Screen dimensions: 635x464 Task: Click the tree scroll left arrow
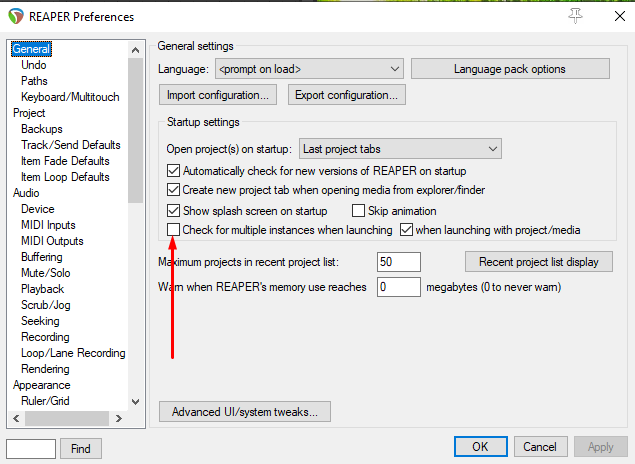[16, 418]
